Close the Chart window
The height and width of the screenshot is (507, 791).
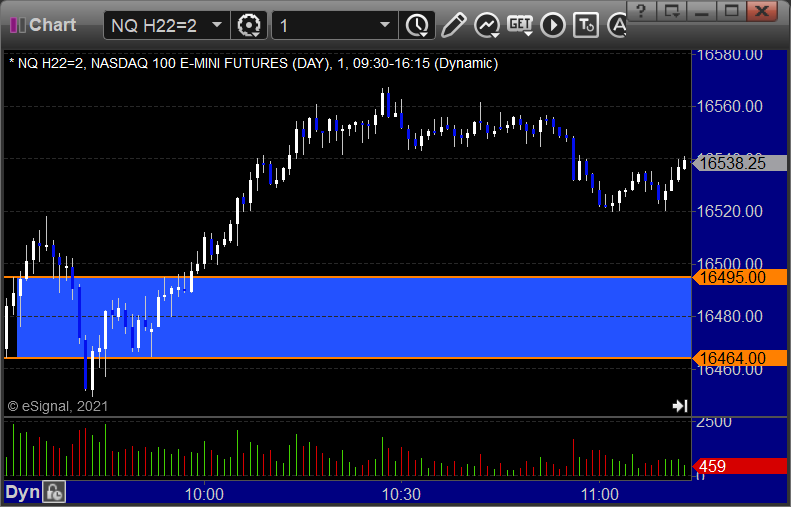coord(762,11)
